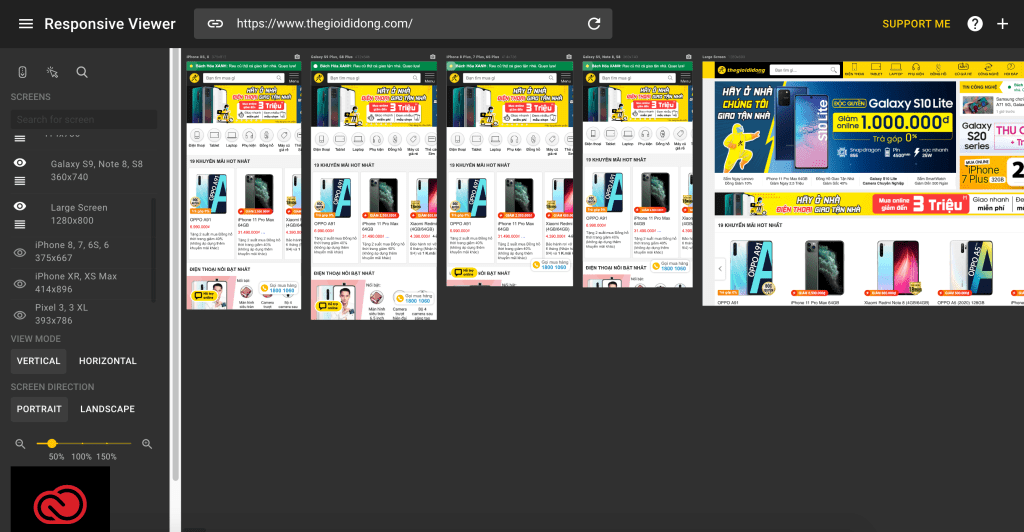Viewport: 1024px width, 532px height.
Task: Open the hamburger menu beside Responsive Viewer
Action: click(26, 24)
